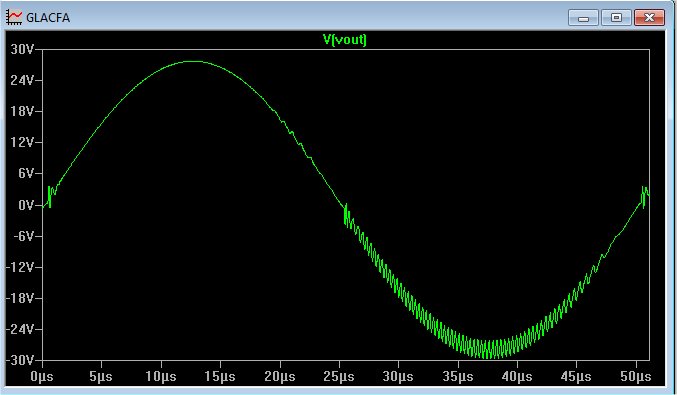
Task: Click the 30V vertical axis label
Action: click(22, 49)
